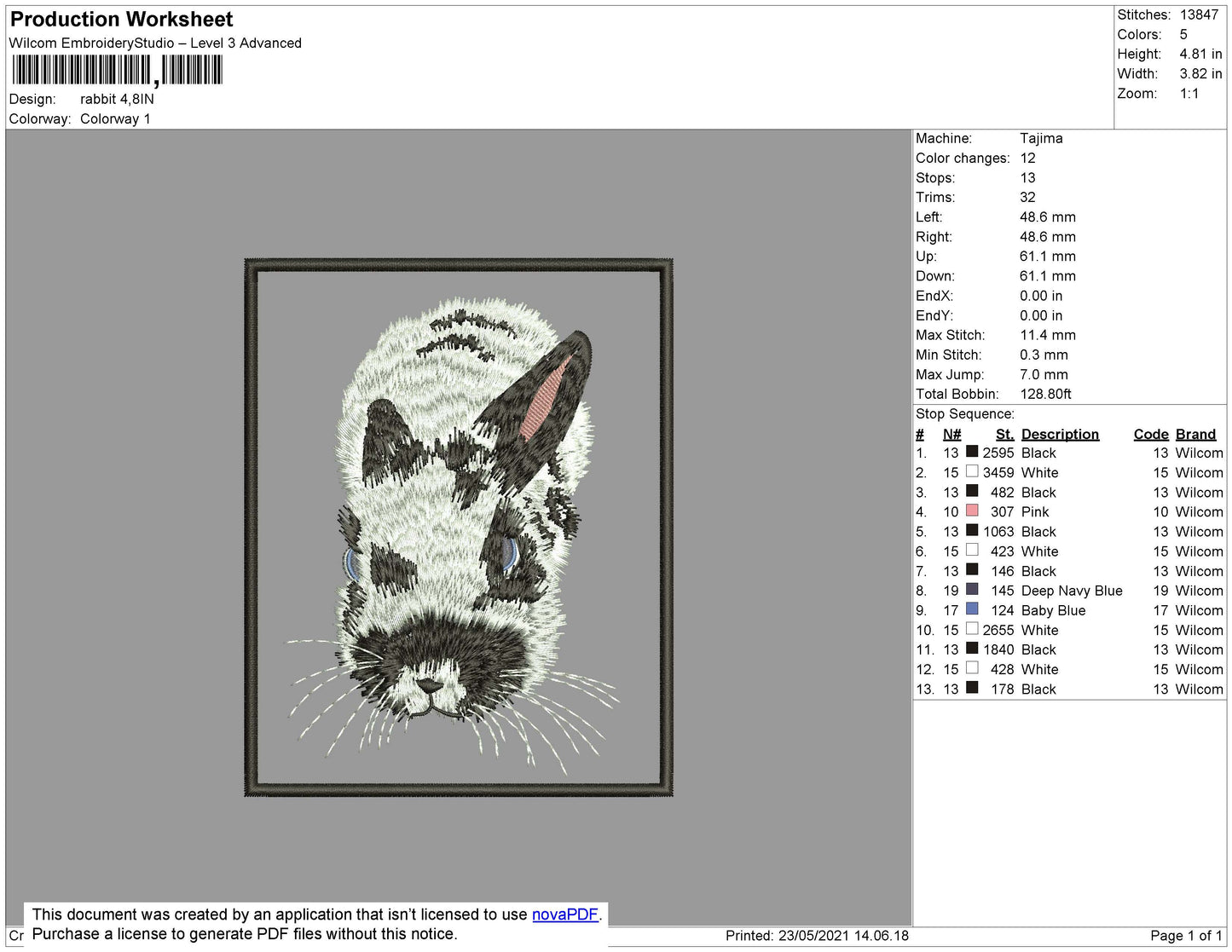Select the Min Stitch value 0.3 mm
Image resolution: width=1232 pixels, height=952 pixels.
[x=1044, y=354]
